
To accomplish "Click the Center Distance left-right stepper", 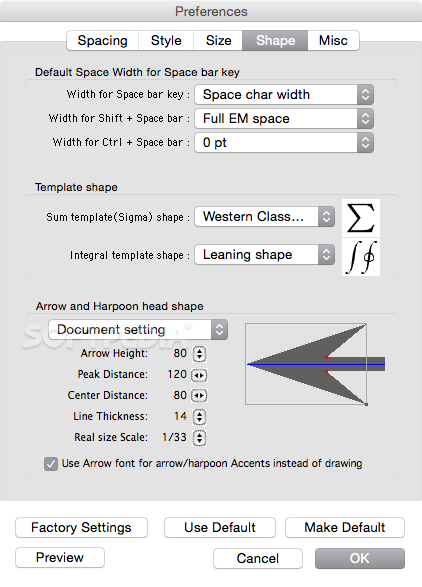I will [x=199, y=395].
